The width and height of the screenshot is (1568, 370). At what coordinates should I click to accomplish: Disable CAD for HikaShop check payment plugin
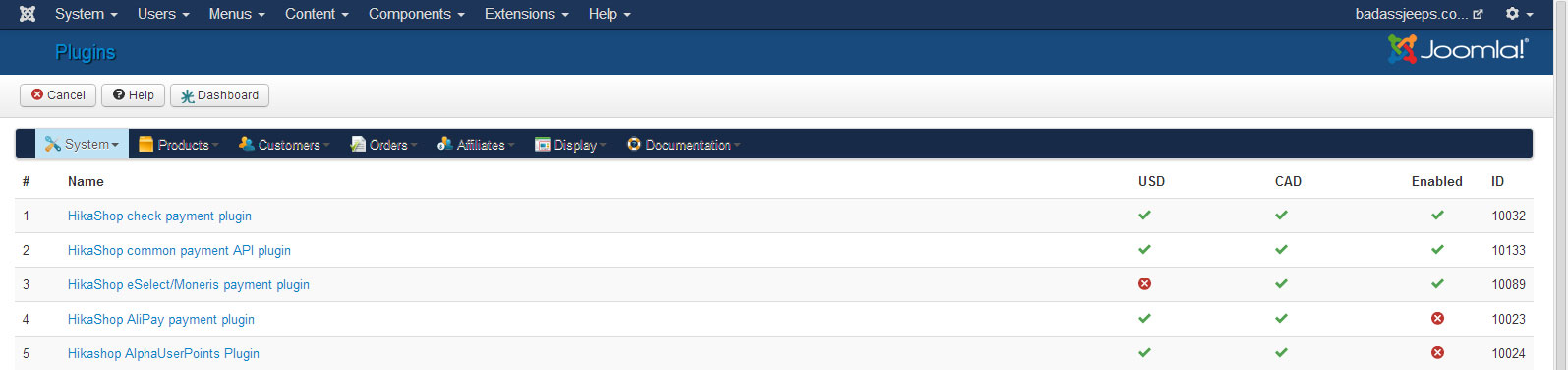(1281, 216)
